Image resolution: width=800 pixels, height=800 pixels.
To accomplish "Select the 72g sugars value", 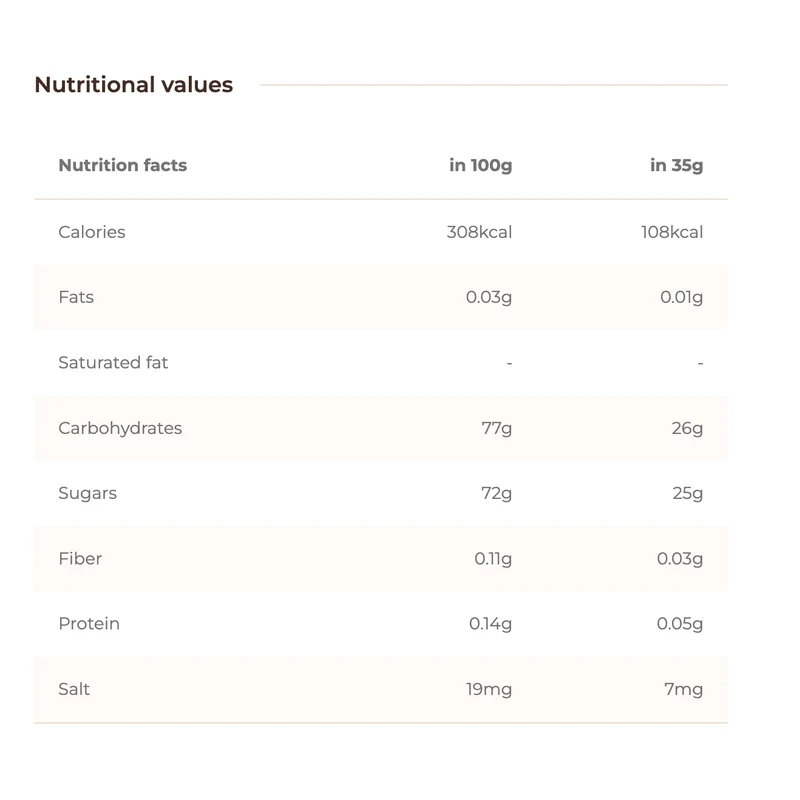I will [x=496, y=494].
